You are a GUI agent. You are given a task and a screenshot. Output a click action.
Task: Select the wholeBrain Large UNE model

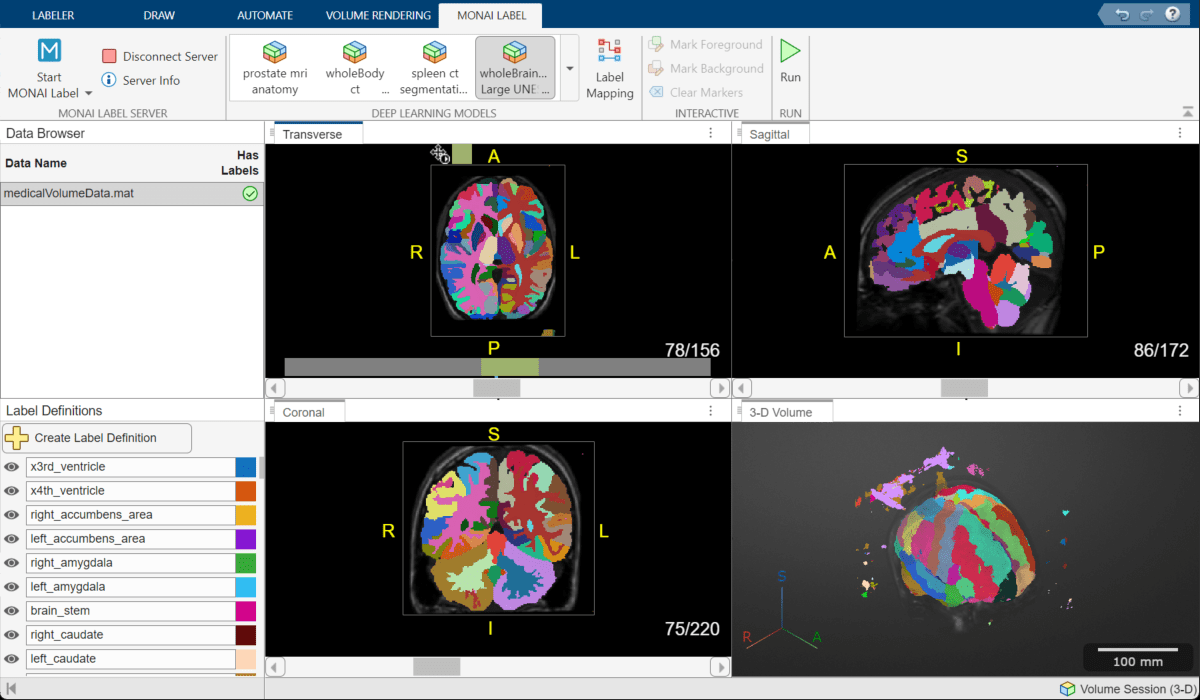click(514, 65)
